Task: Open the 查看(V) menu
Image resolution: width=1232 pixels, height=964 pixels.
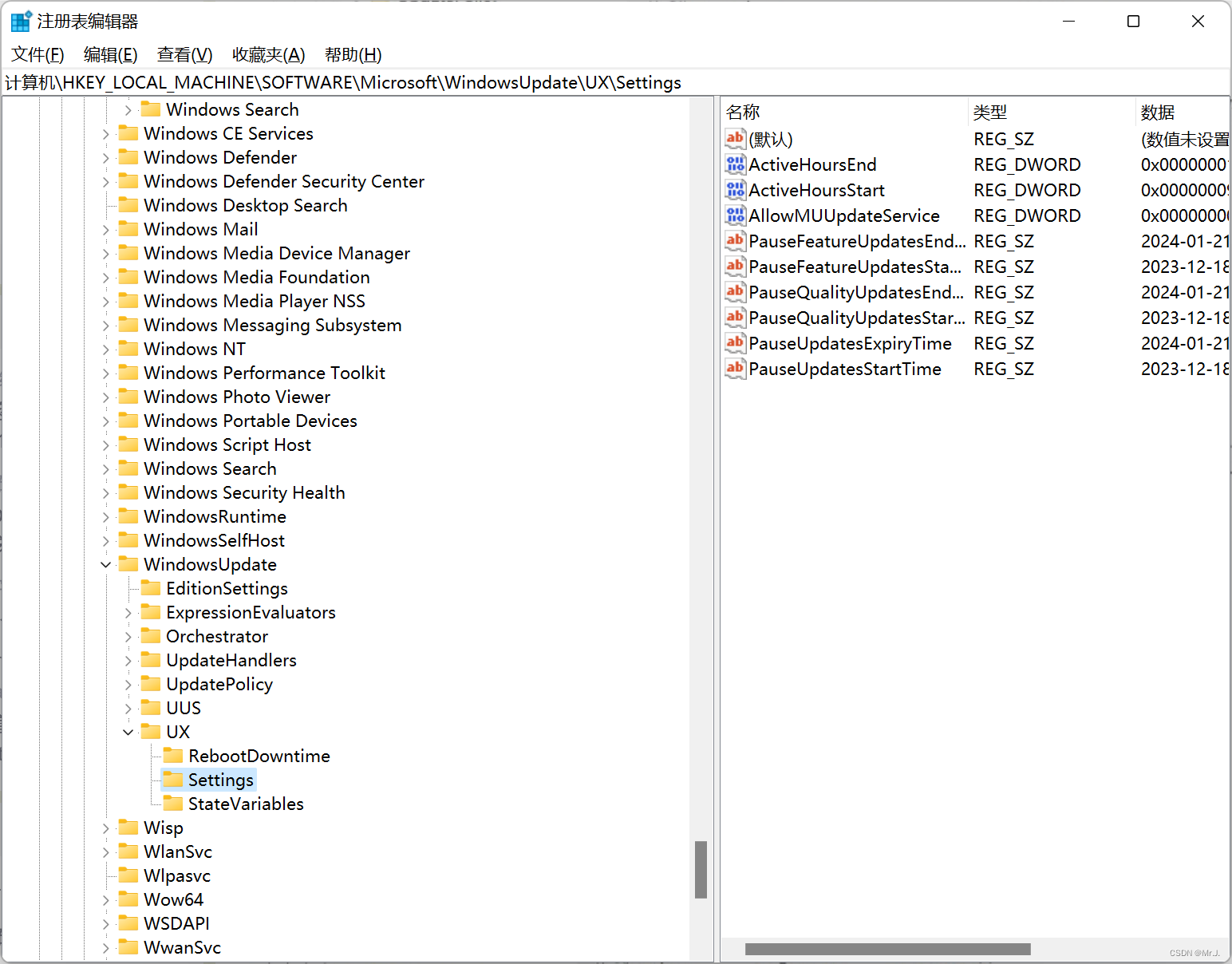Action: 184,54
